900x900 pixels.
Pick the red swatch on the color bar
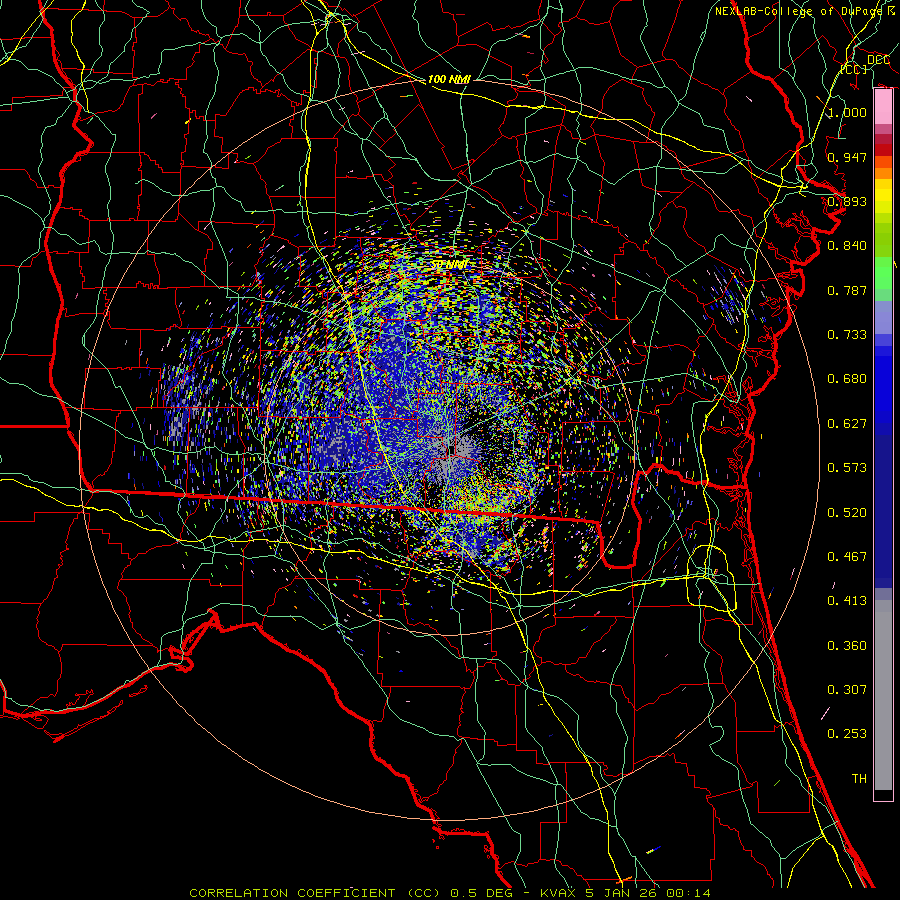(x=883, y=150)
